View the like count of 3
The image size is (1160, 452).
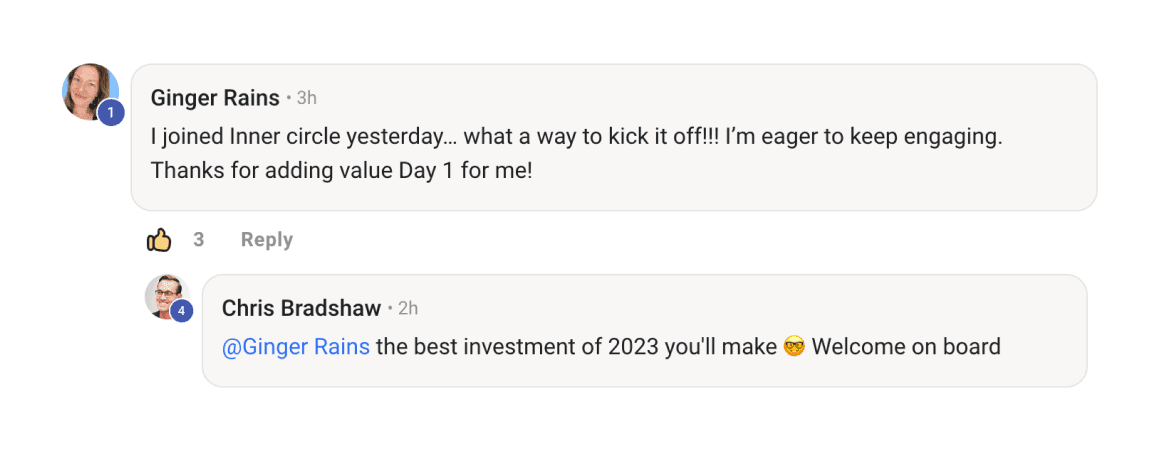[199, 240]
